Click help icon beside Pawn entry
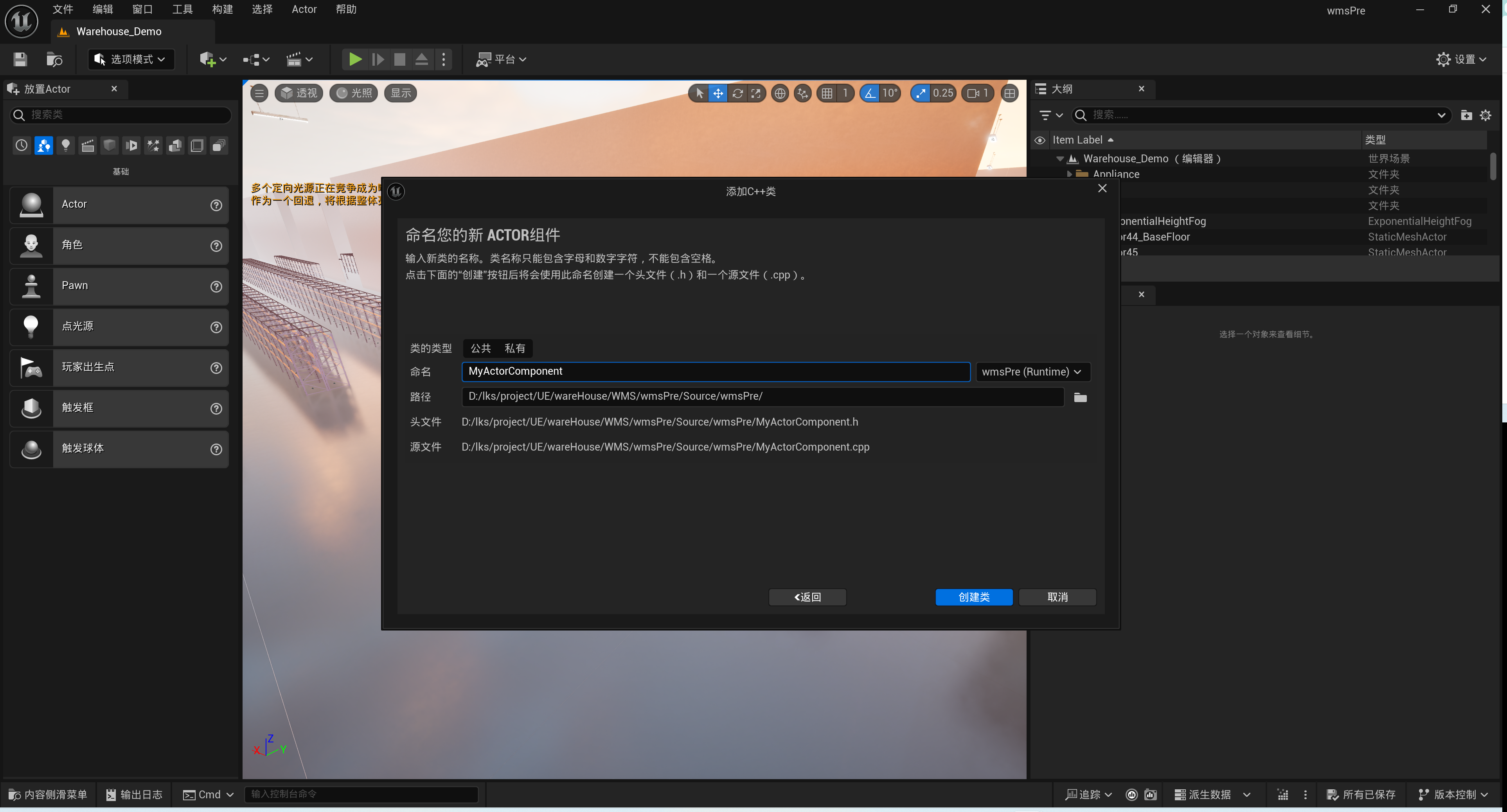Screen dimensions: 1507x812 pos(216,286)
